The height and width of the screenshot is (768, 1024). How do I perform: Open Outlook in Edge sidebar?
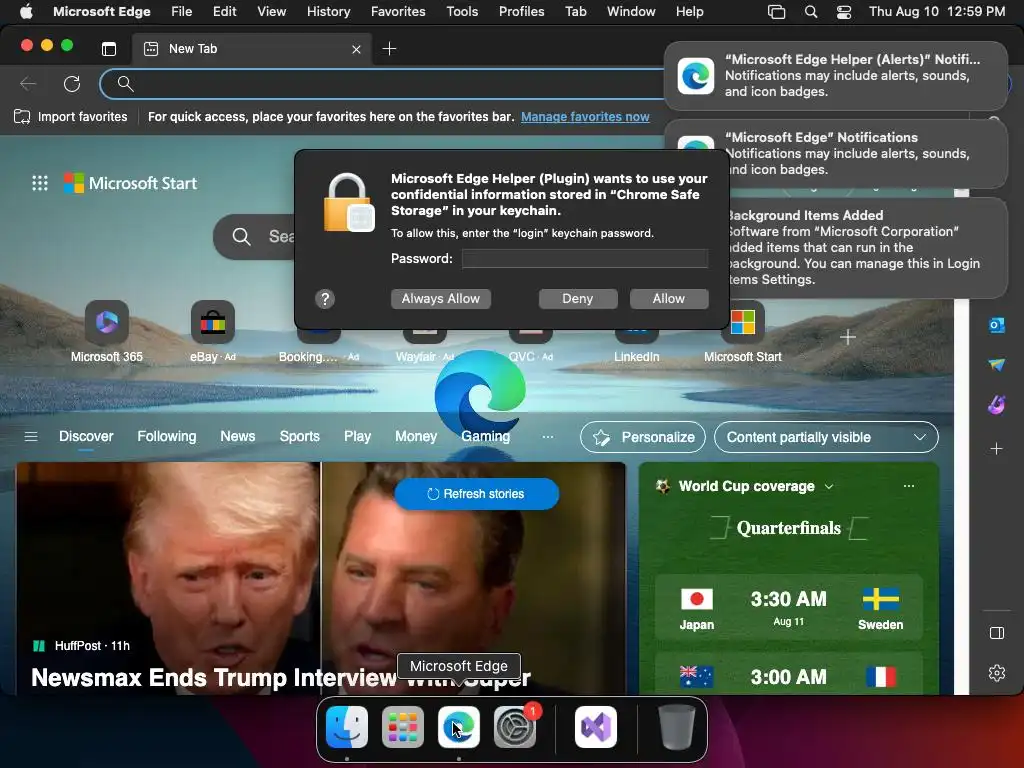997,325
